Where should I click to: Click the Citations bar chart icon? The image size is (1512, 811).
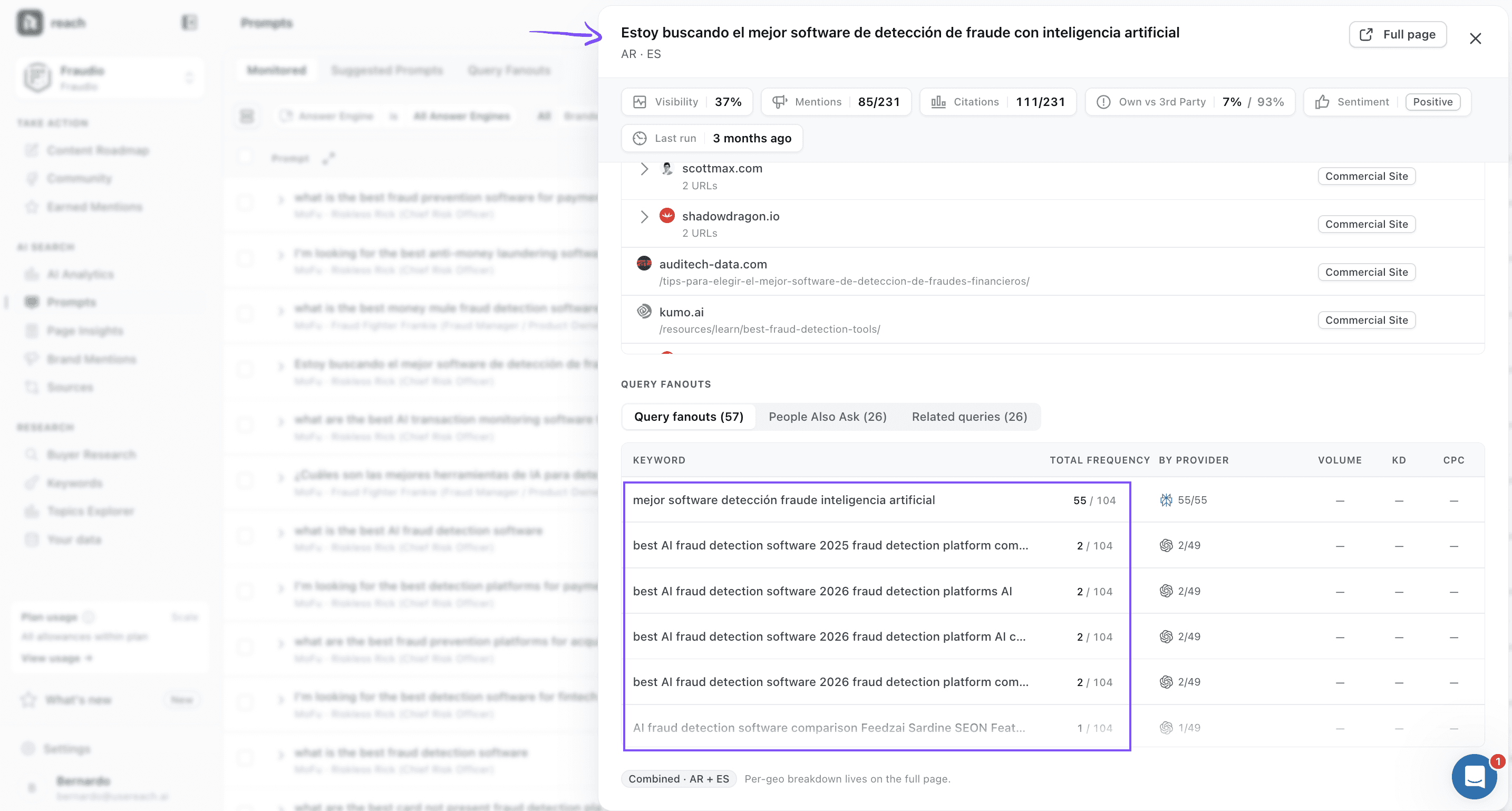tap(938, 102)
